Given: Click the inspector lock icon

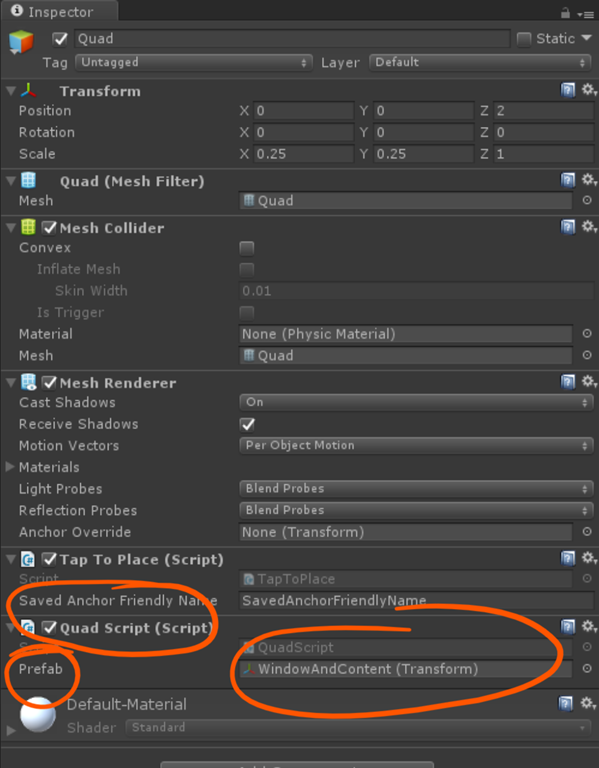Looking at the screenshot, I should click(565, 13).
